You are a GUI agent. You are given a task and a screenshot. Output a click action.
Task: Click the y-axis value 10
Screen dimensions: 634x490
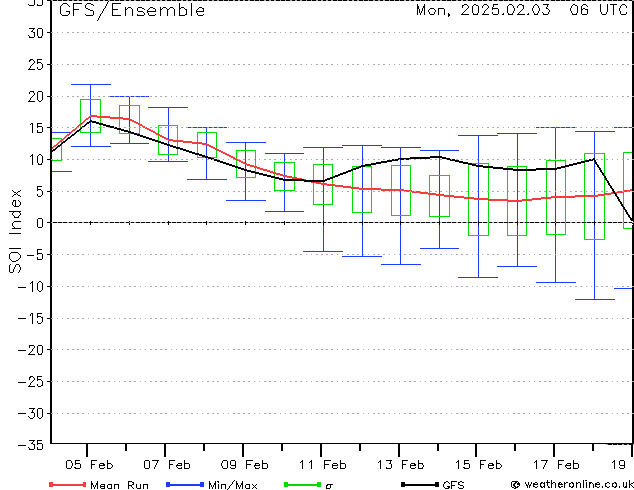35,160
